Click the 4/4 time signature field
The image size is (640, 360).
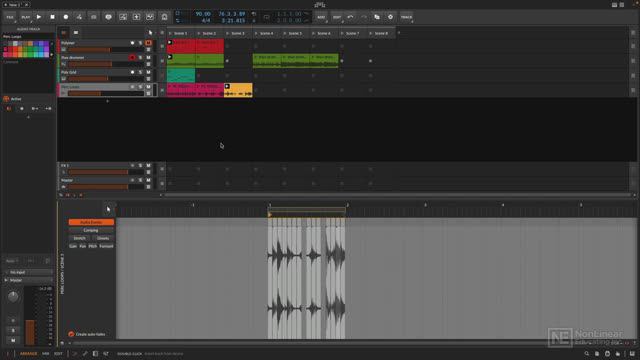tap(206, 20)
